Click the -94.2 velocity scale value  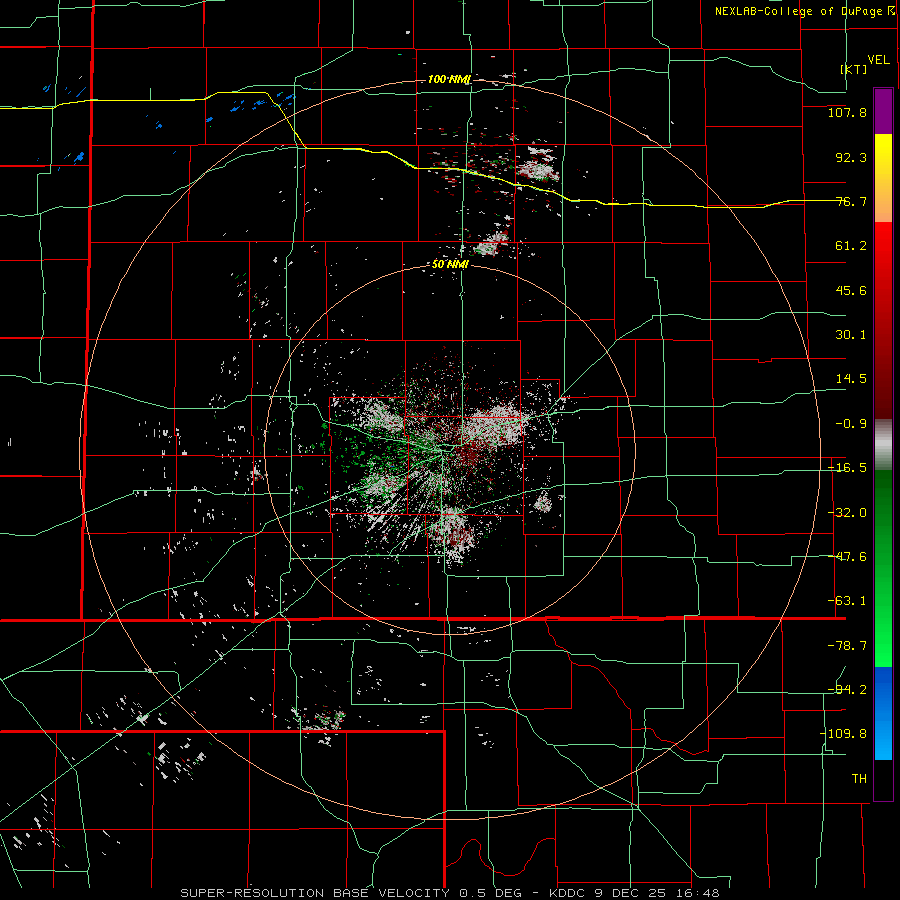pyautogui.click(x=847, y=689)
